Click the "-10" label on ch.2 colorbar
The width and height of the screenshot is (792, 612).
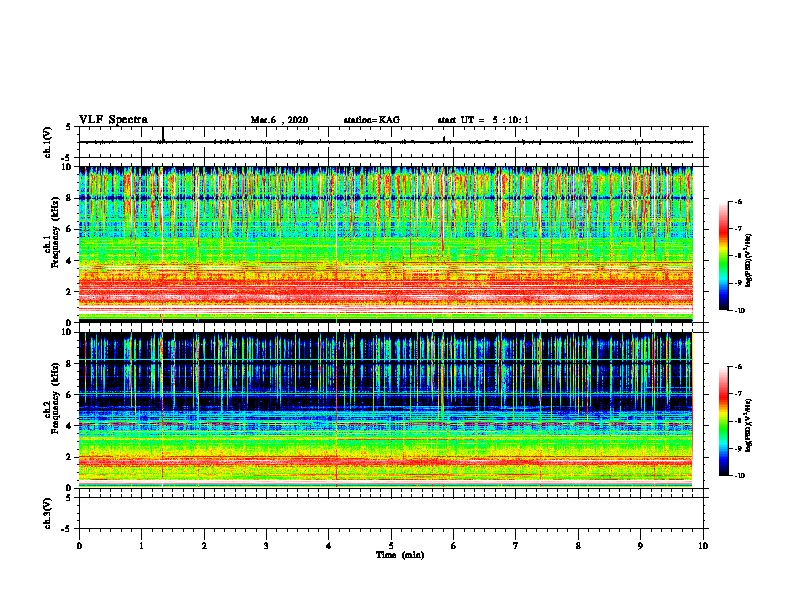click(739, 476)
